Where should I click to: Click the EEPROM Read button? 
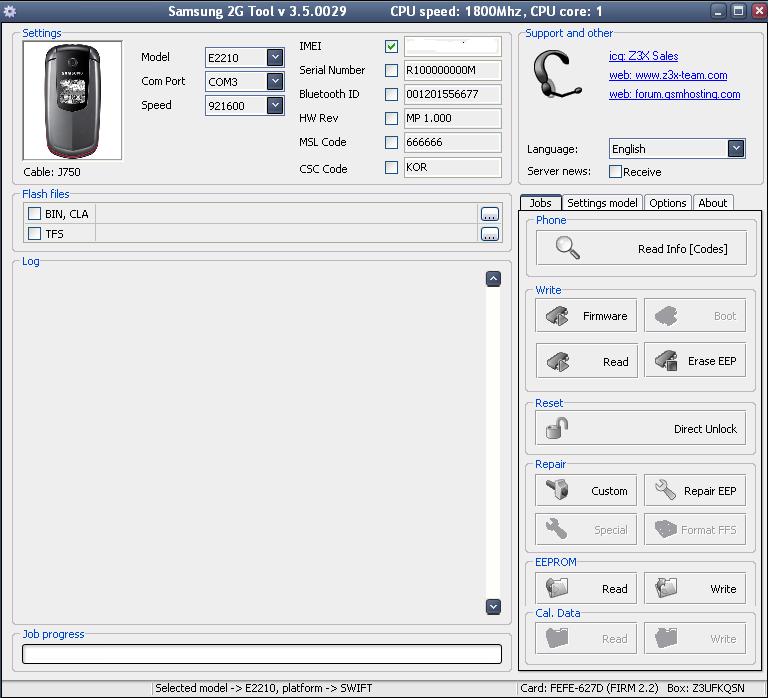(x=586, y=588)
